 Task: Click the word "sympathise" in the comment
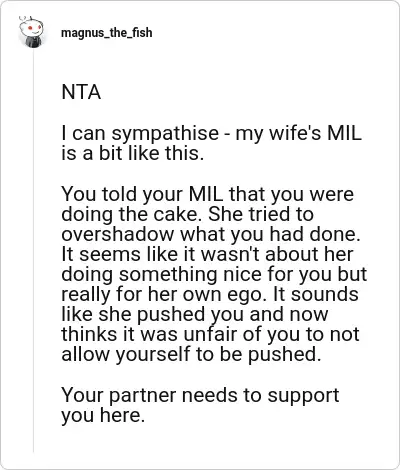[x=165, y=134]
